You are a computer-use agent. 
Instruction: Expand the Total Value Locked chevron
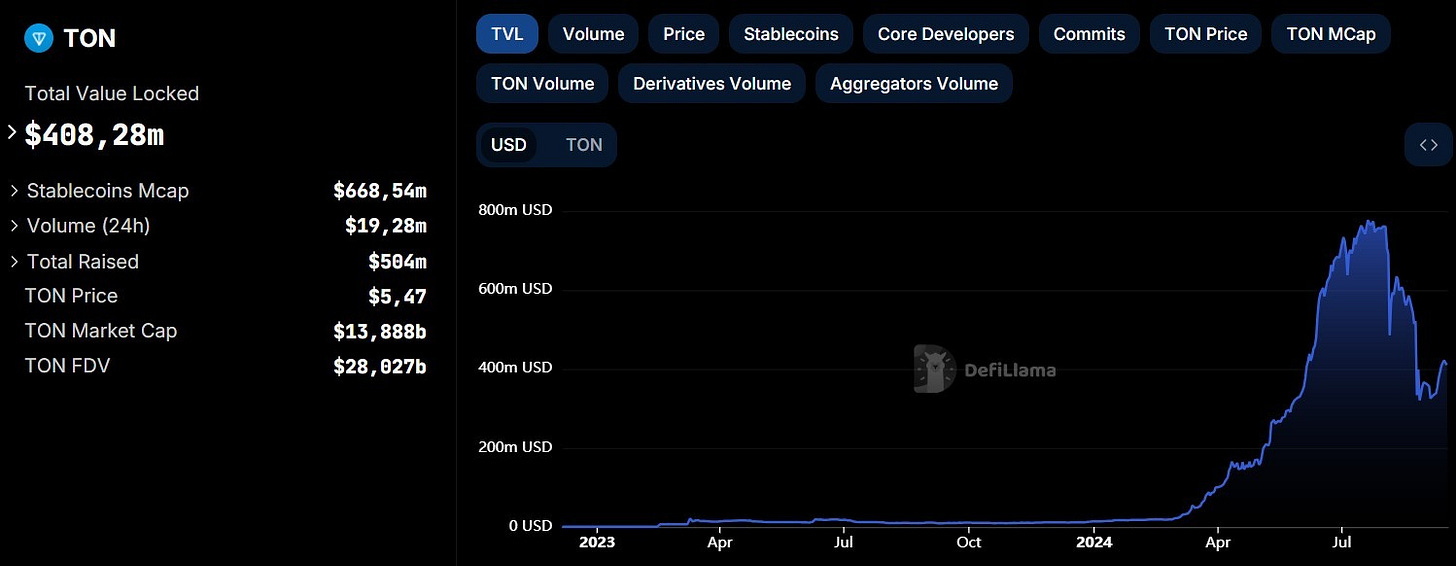(x=12, y=132)
